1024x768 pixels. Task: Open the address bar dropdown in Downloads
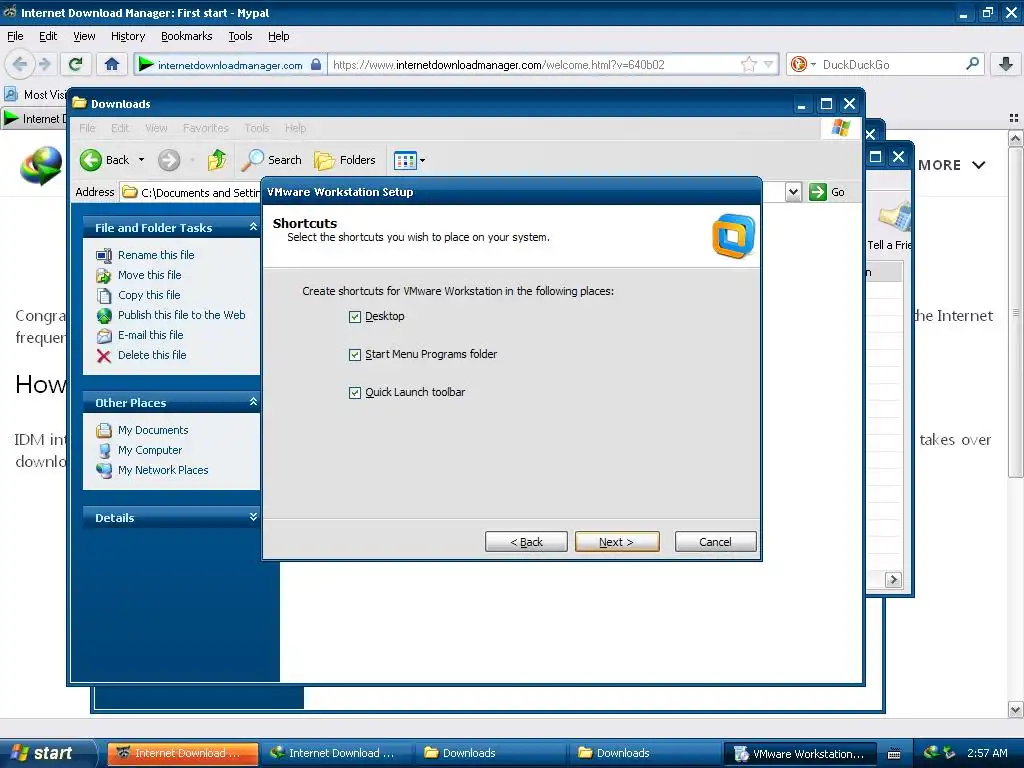[x=793, y=192]
